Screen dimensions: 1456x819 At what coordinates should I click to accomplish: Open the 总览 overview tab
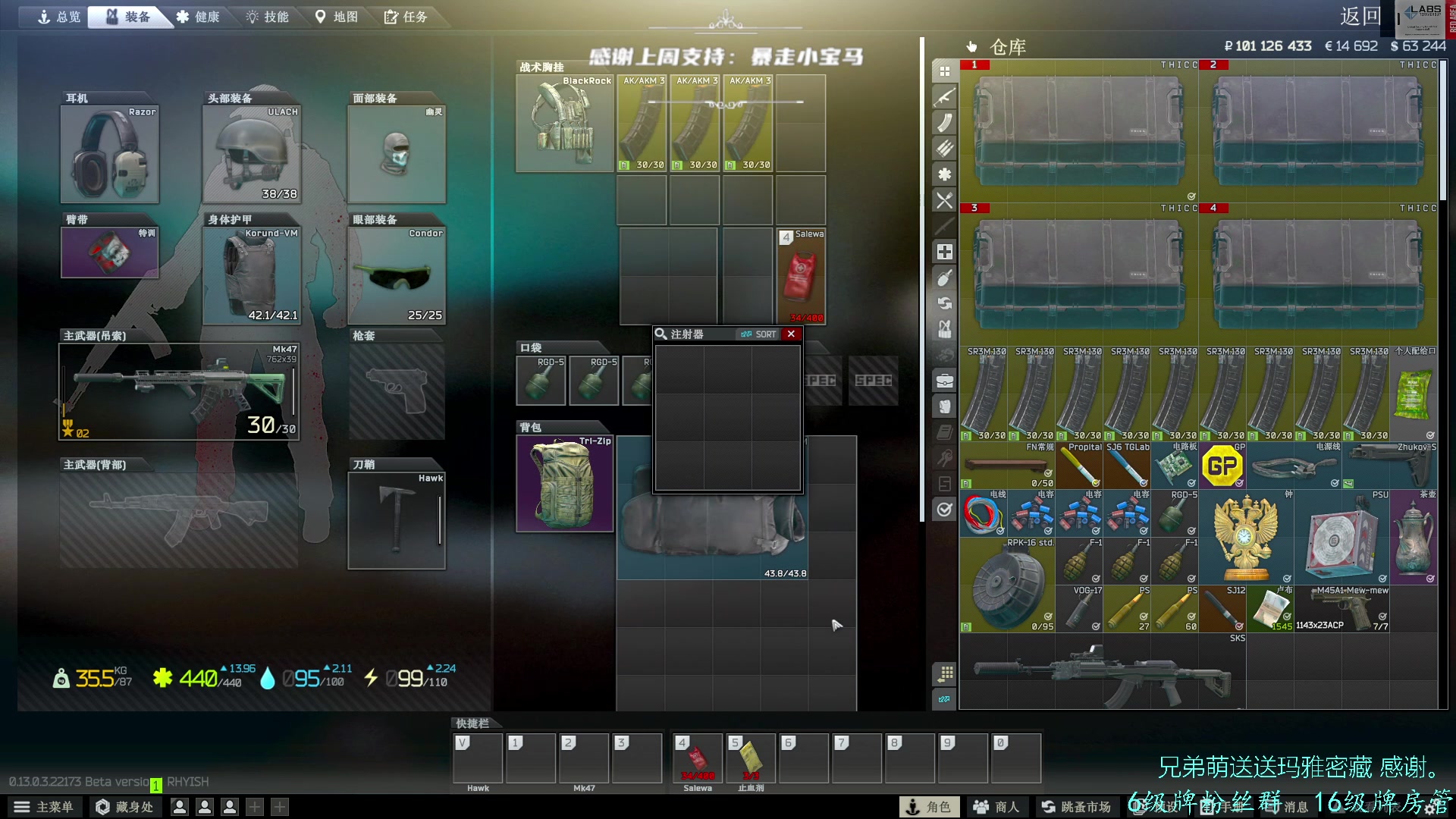[x=60, y=17]
